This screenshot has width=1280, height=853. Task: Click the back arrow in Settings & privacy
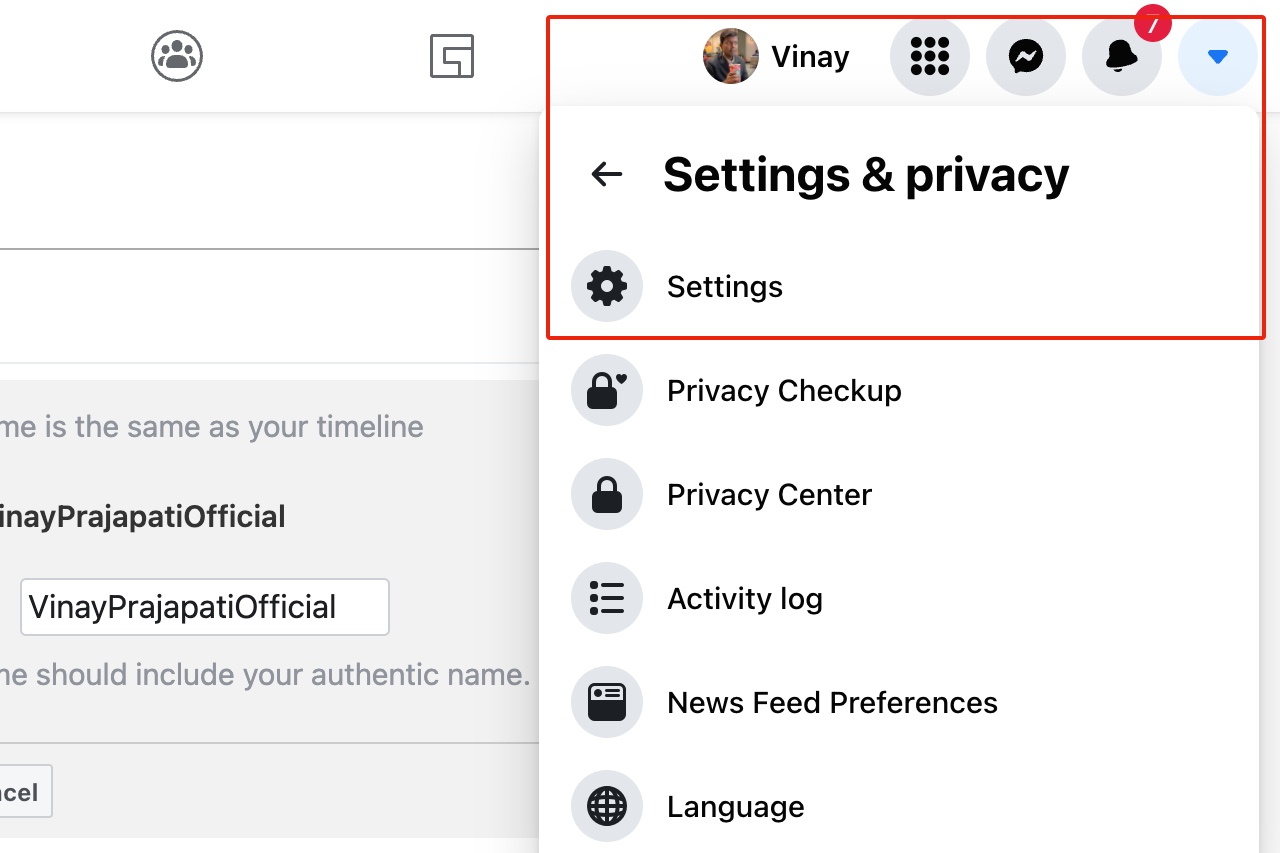point(607,174)
